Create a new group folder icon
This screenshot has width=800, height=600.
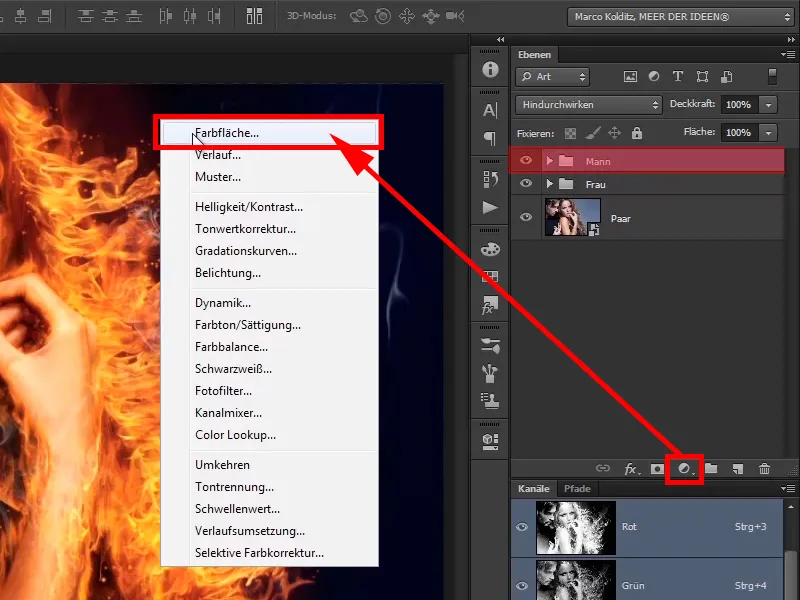coord(711,468)
